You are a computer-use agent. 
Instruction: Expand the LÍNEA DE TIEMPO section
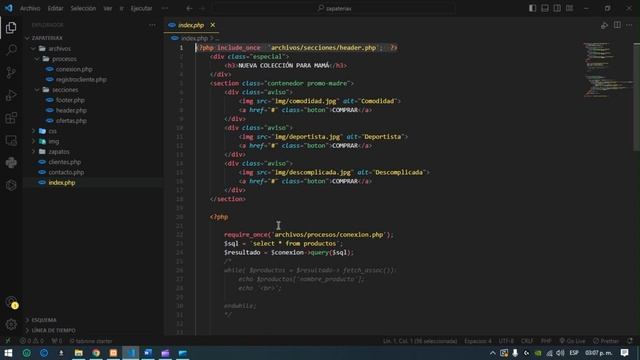pos(93,330)
